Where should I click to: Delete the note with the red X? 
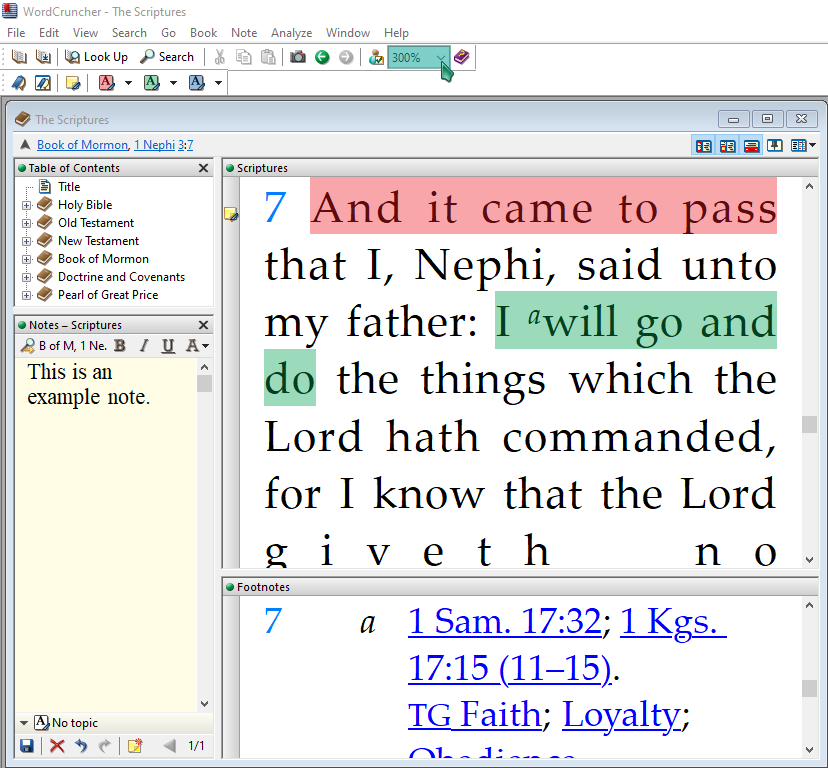[57, 745]
